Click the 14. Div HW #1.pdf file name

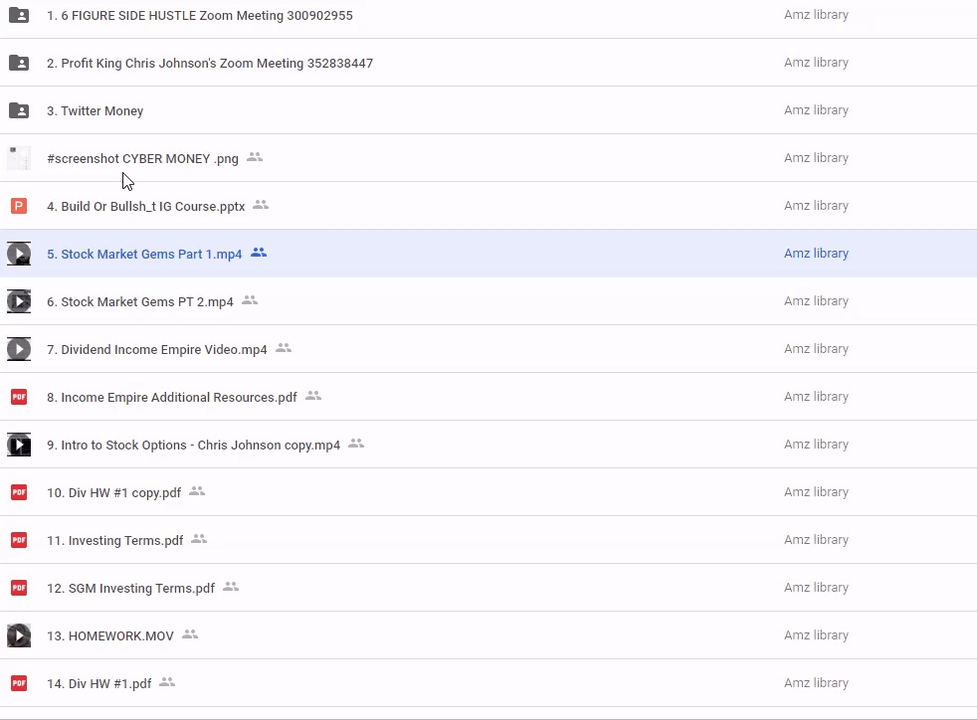click(x=99, y=684)
